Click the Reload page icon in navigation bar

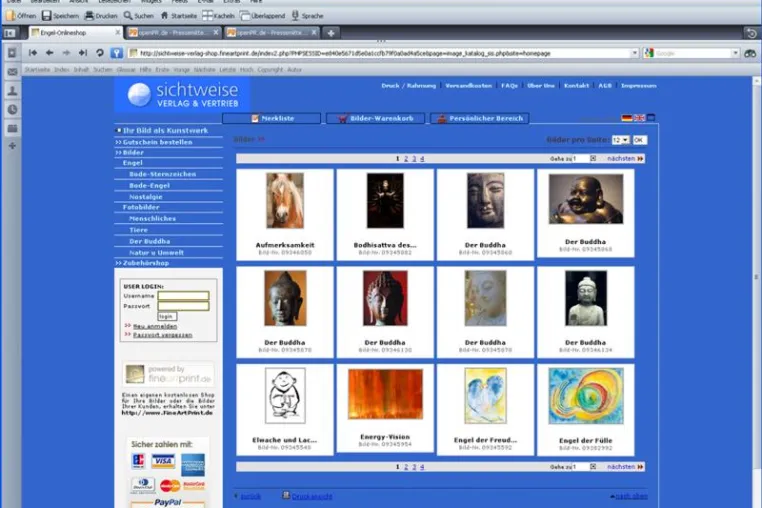[100, 53]
